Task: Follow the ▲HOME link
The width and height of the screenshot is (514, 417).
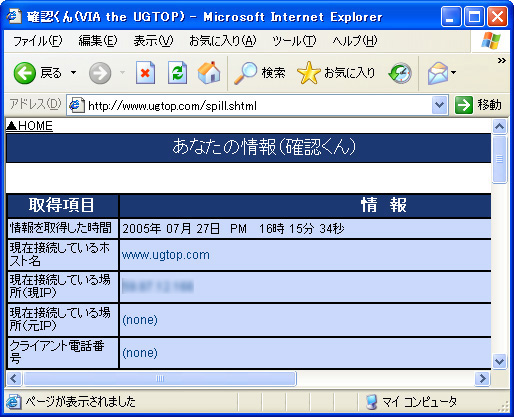Action: point(29,126)
